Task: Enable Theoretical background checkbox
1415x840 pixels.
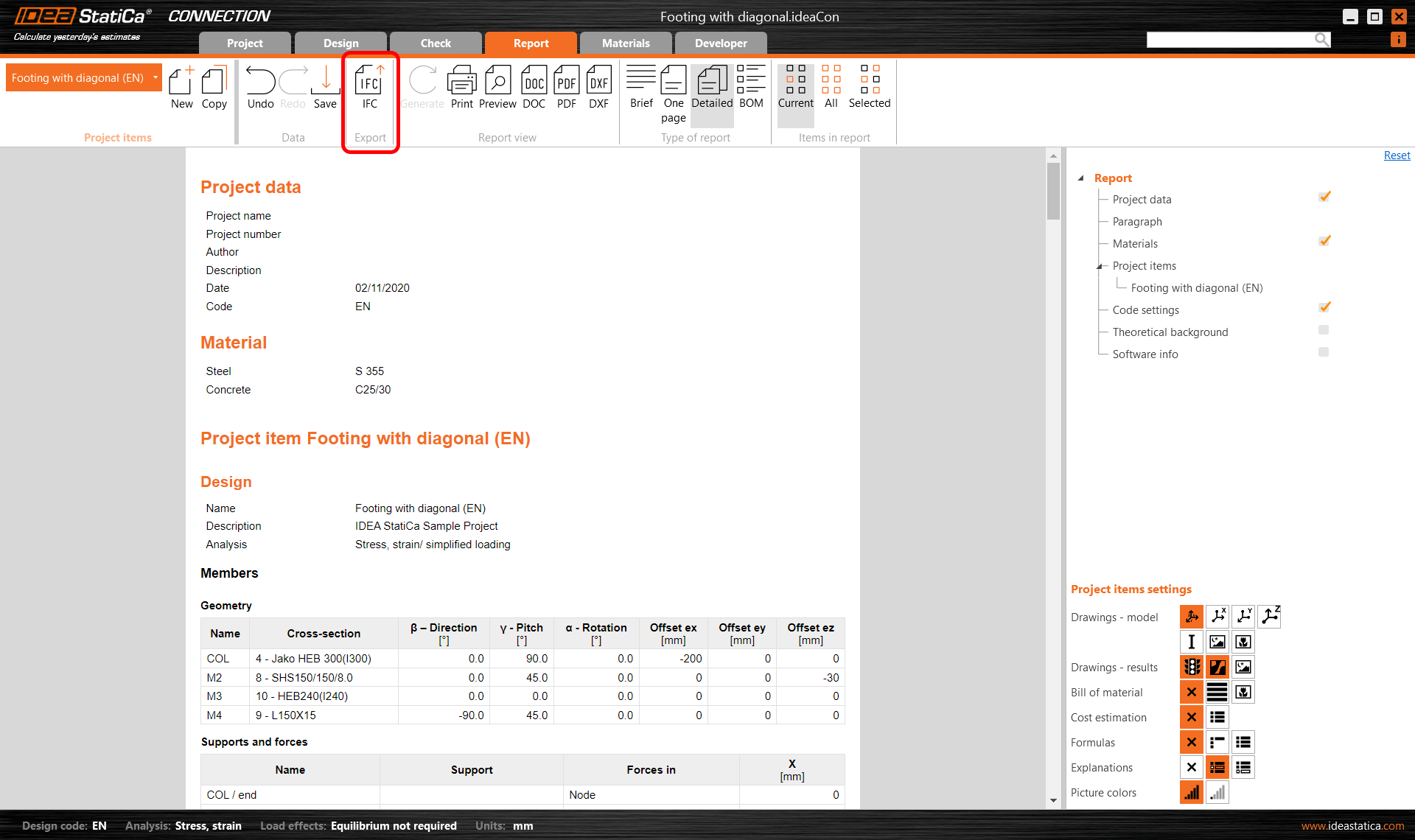Action: (x=1324, y=330)
